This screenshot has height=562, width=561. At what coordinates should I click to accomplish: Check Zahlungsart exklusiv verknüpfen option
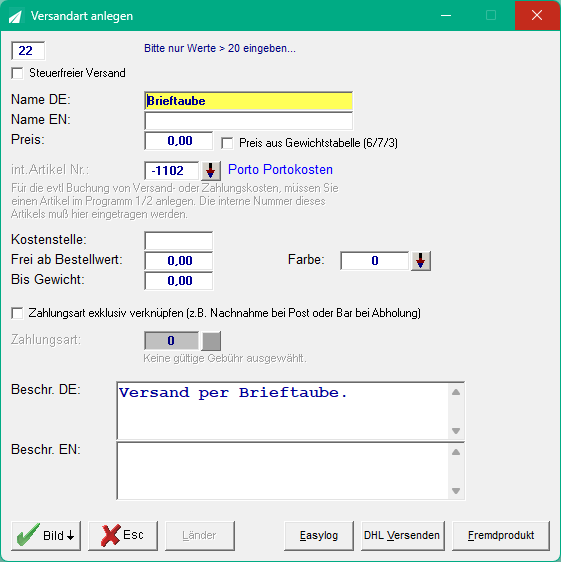click(17, 313)
